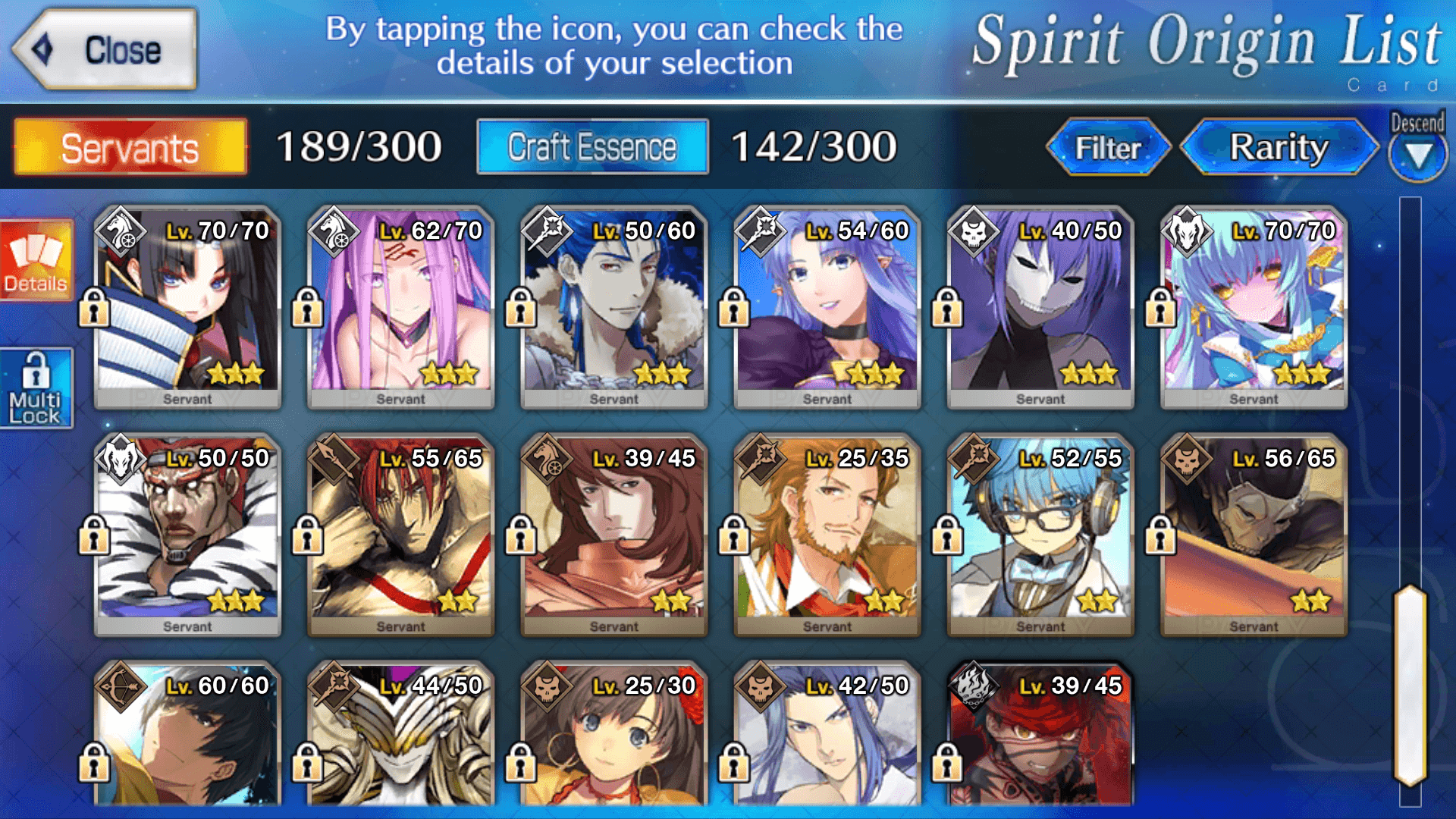
Task: Click Assassin skull icon on Lv. 40/50 servant
Action: 973,230
